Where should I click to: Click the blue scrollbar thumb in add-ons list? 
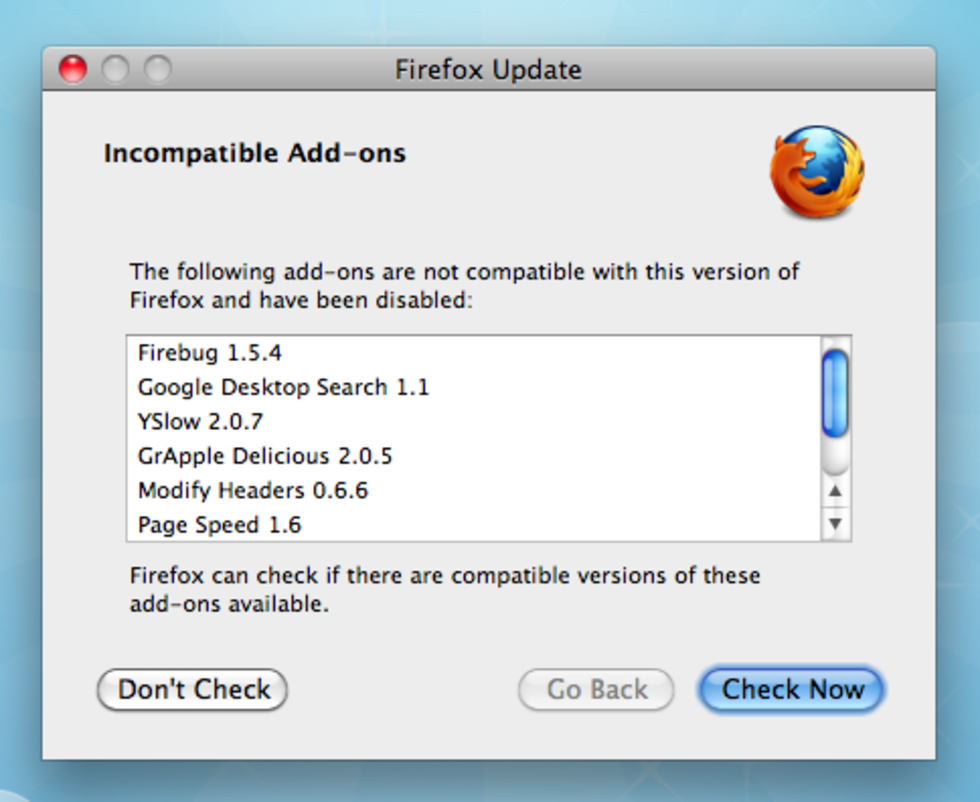tap(835, 393)
